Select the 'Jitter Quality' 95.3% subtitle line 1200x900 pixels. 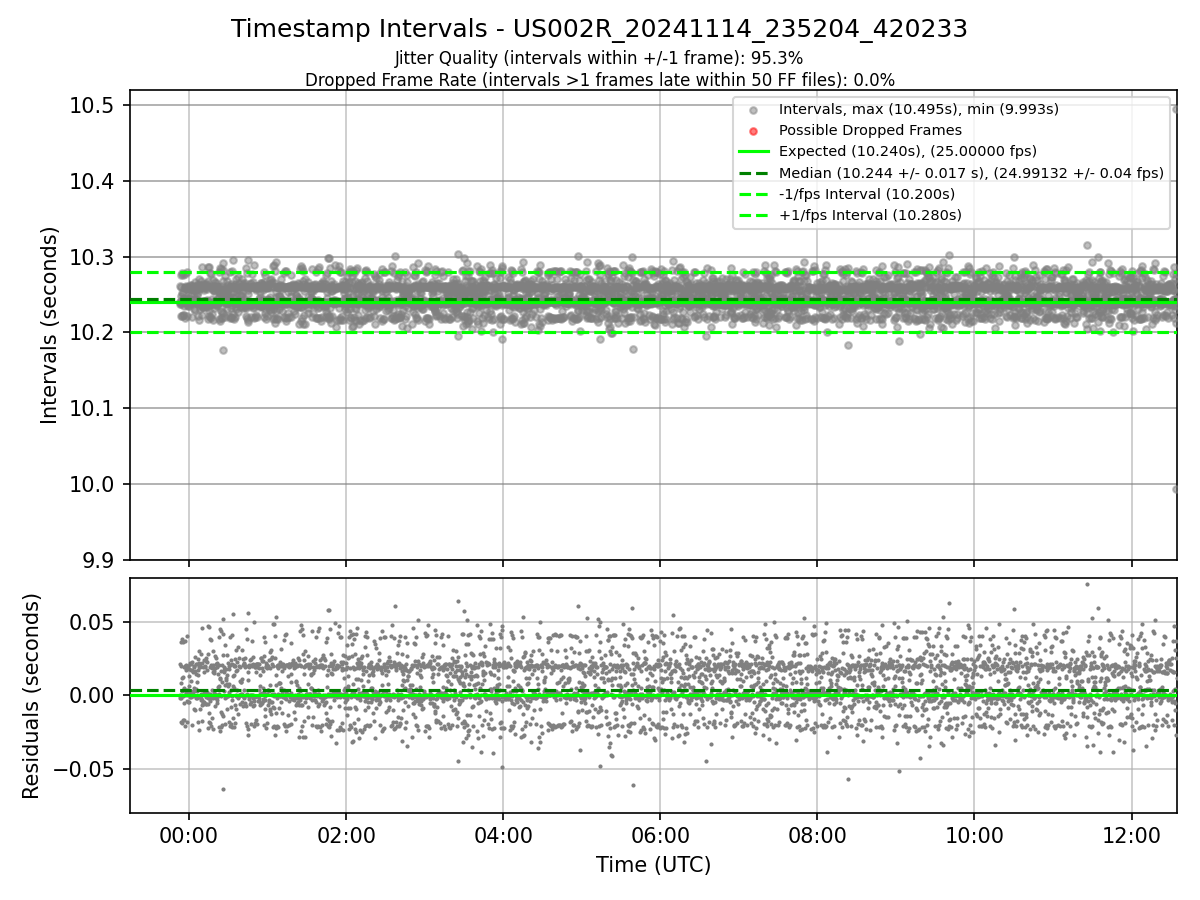(599, 58)
